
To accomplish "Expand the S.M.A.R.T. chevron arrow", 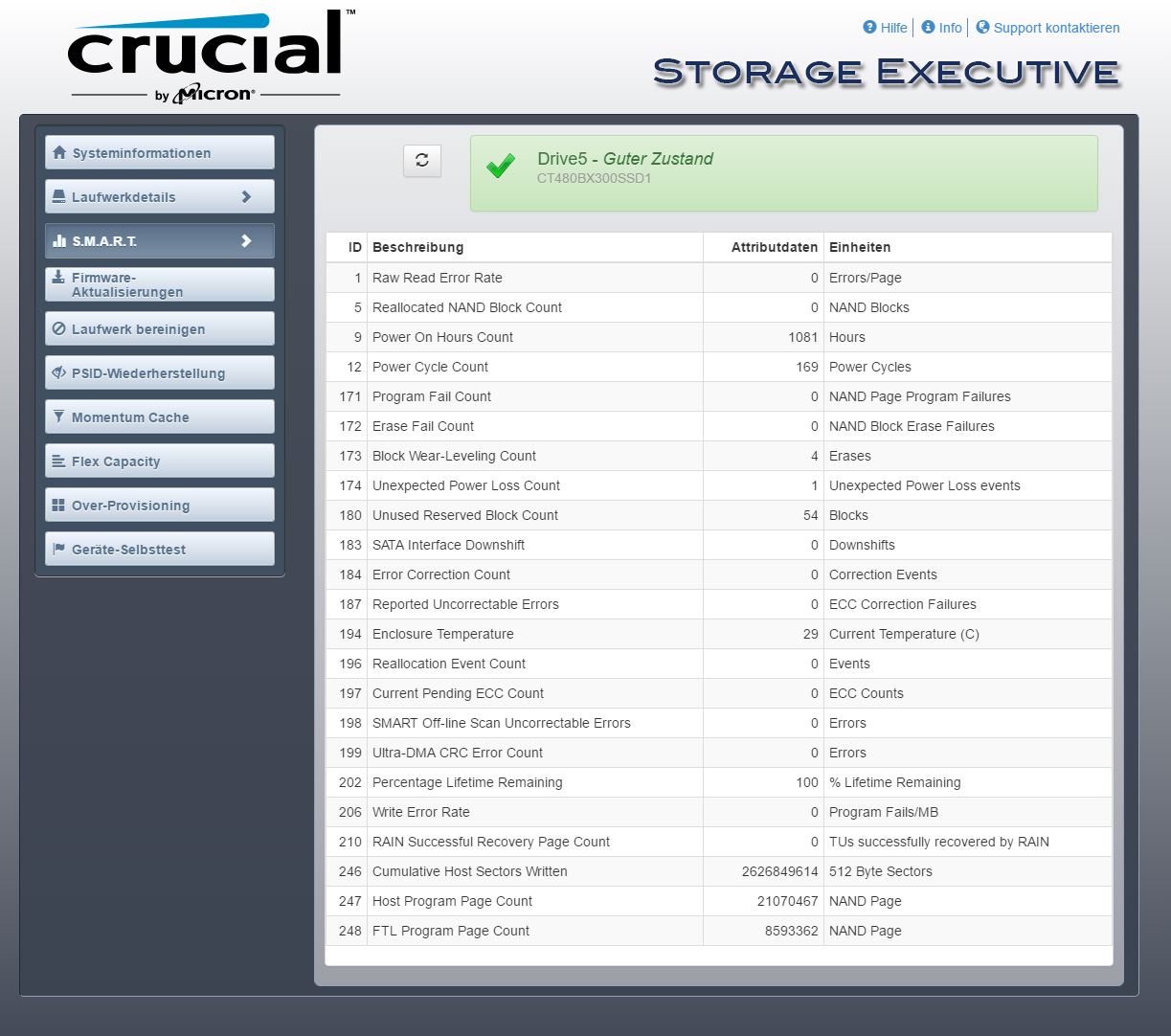I will 246,240.
